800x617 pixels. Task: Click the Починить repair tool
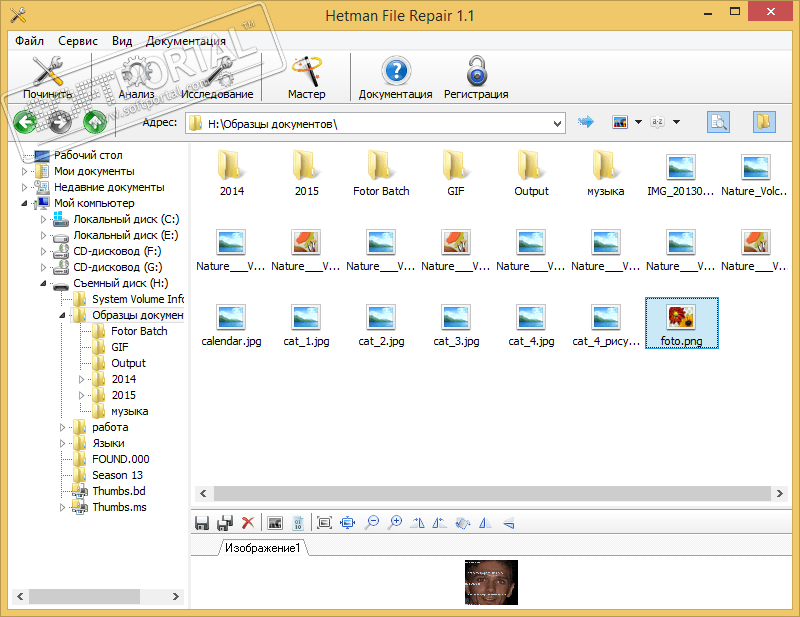click(47, 78)
